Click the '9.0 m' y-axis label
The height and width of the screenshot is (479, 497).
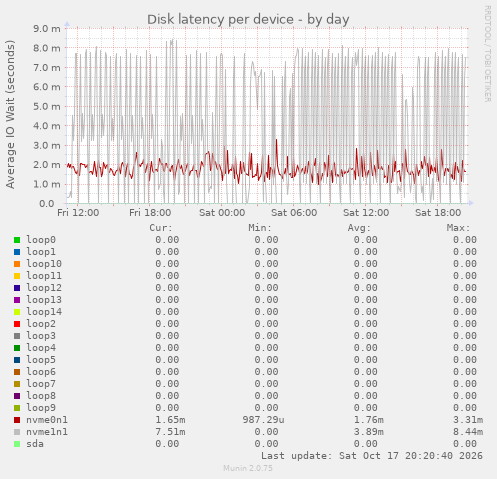[x=47, y=29]
